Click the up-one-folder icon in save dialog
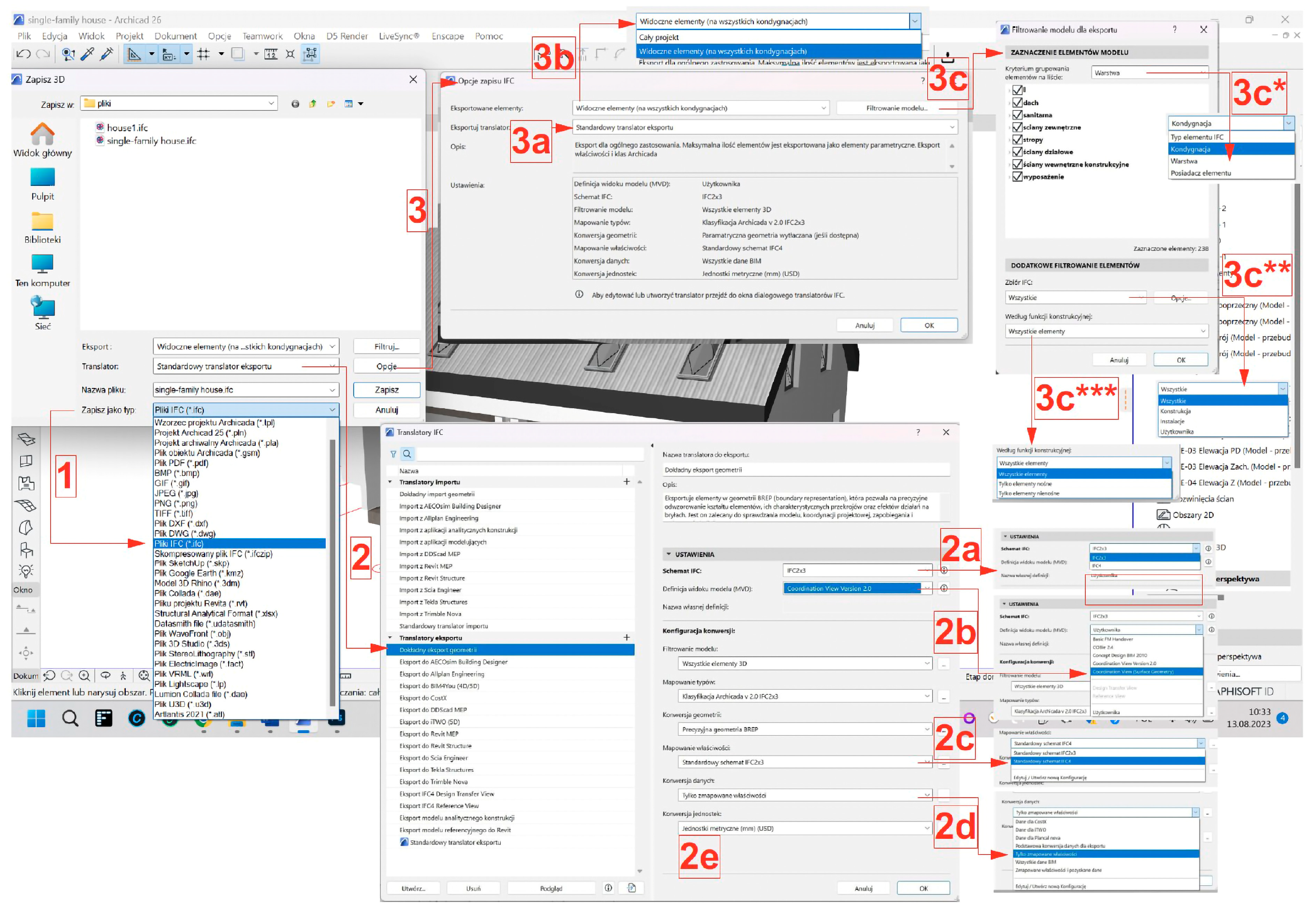The width and height of the screenshot is (1316, 916). click(313, 104)
